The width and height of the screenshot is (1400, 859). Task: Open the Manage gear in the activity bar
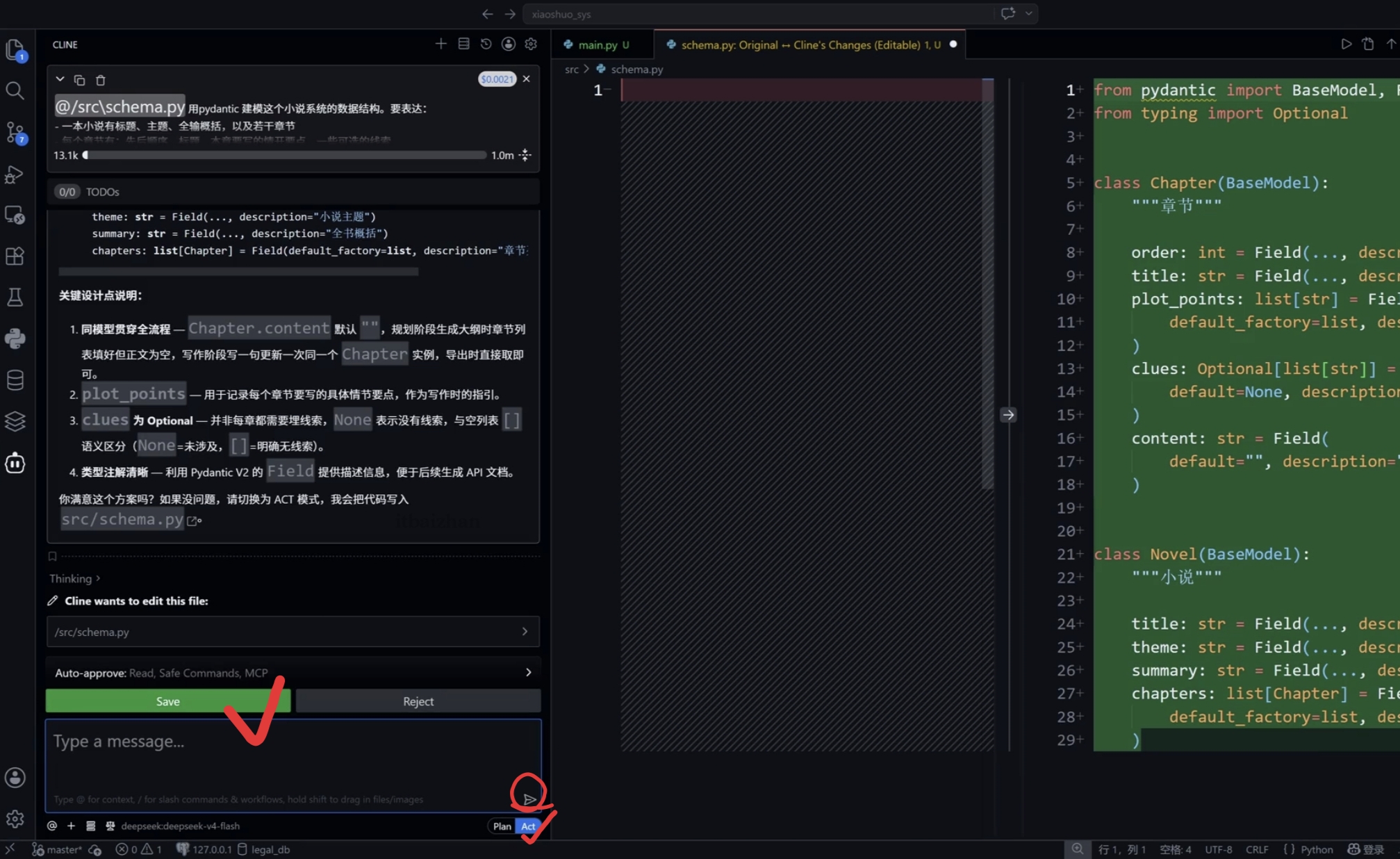coord(15,819)
